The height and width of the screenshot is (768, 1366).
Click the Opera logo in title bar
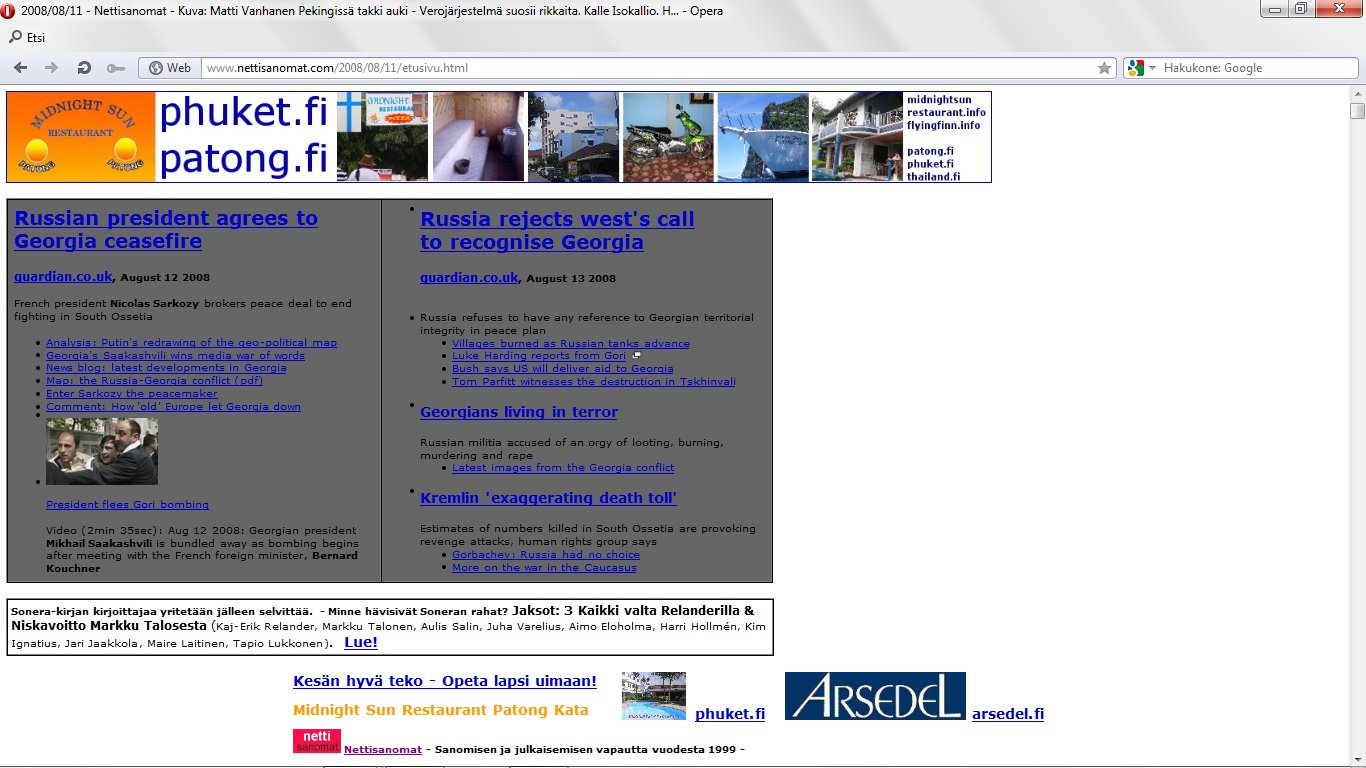click(x=10, y=11)
